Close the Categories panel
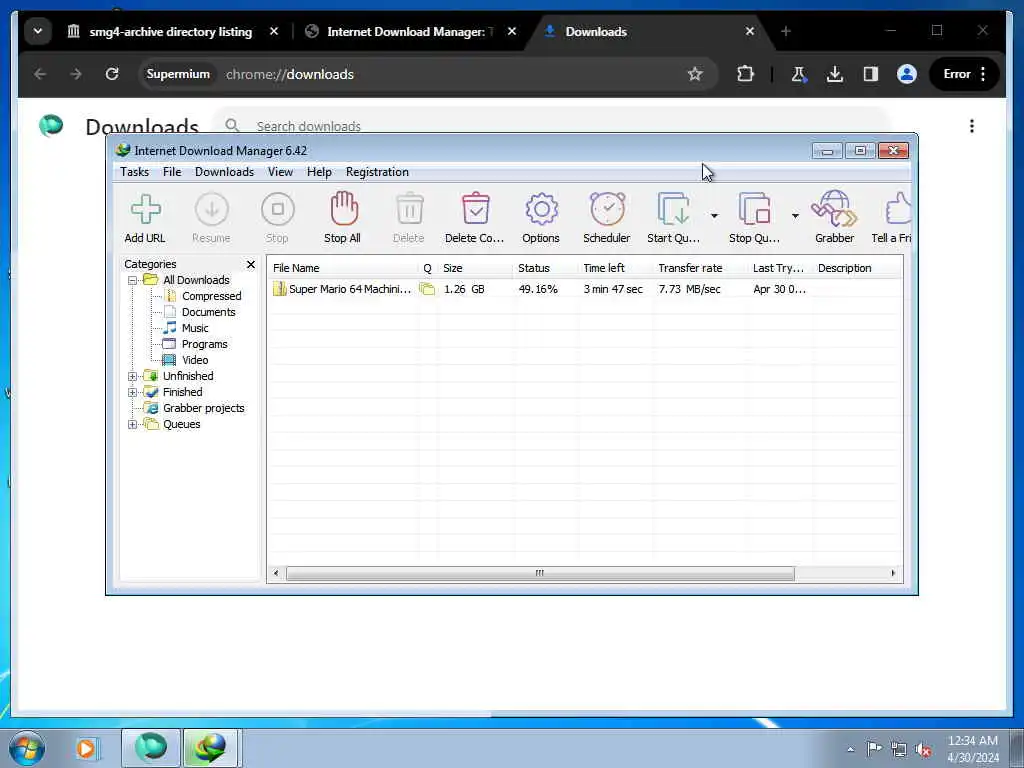1024x768 pixels. point(251,264)
